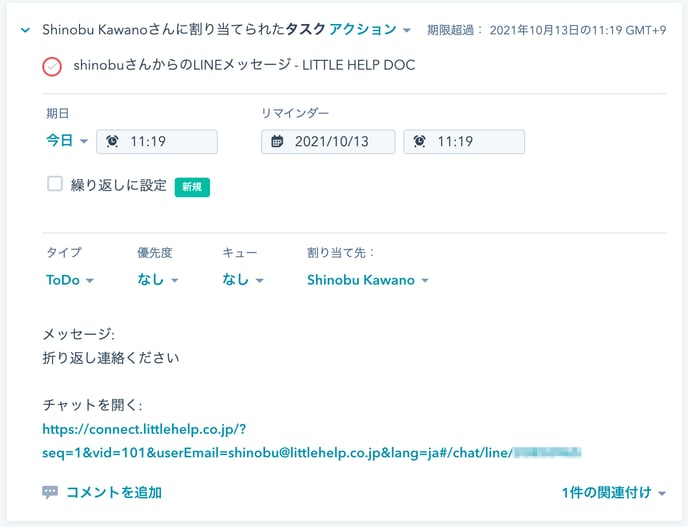Expand the 1件の関連付け associations dropdown

click(x=614, y=492)
